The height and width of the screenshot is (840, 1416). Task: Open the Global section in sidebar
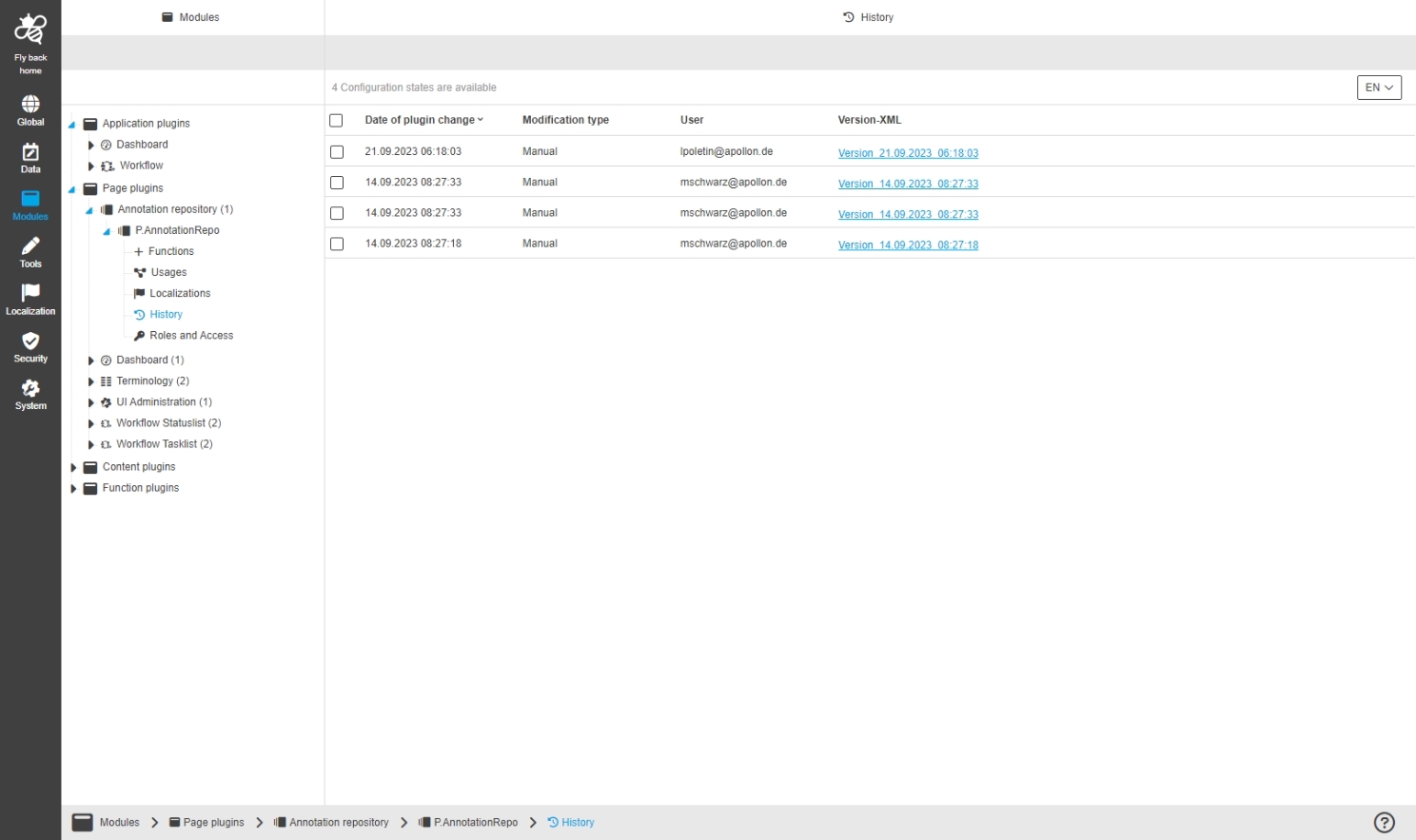pyautogui.click(x=30, y=110)
